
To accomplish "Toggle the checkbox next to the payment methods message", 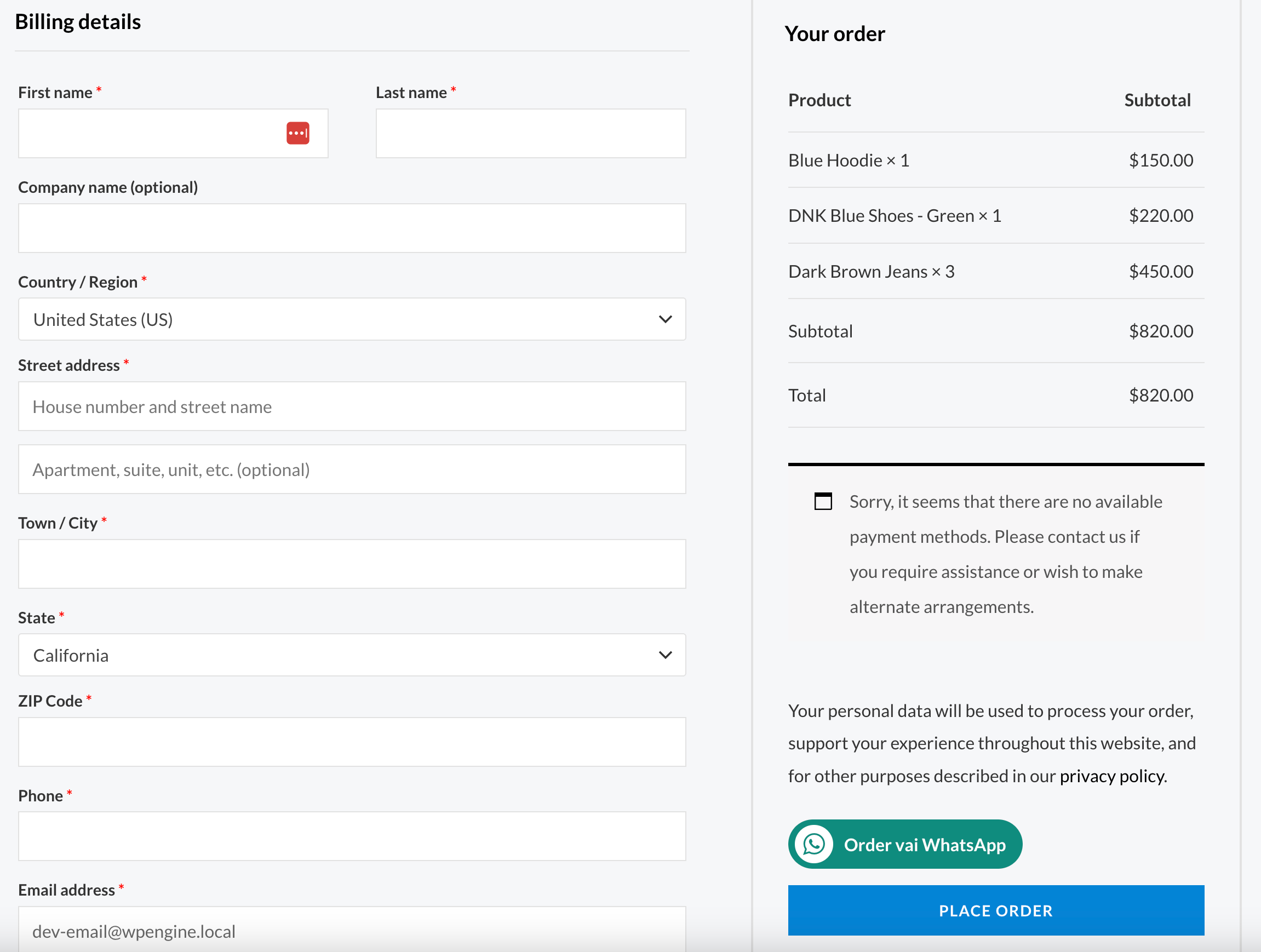I will 823,502.
